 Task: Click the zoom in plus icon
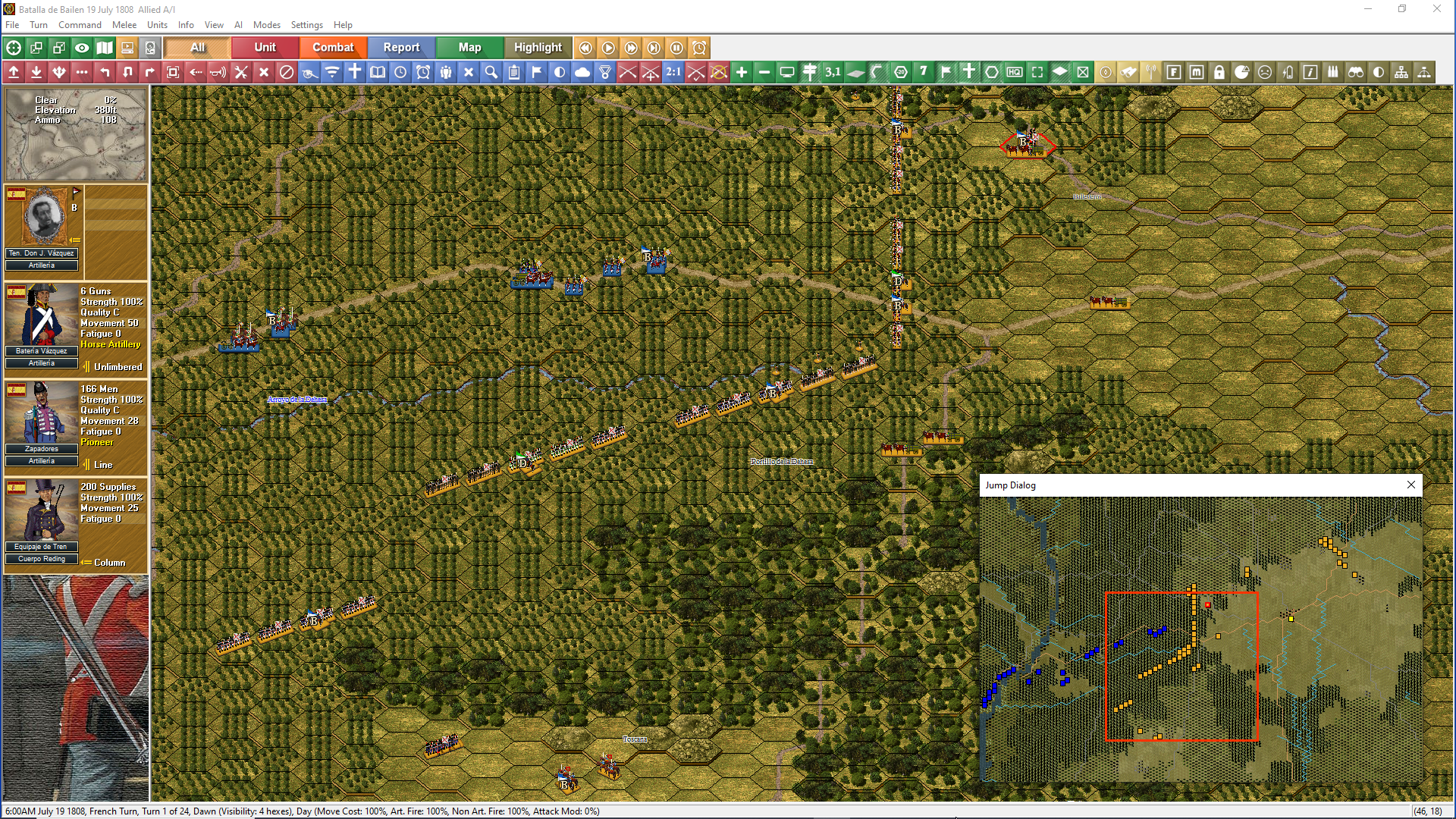(742, 72)
